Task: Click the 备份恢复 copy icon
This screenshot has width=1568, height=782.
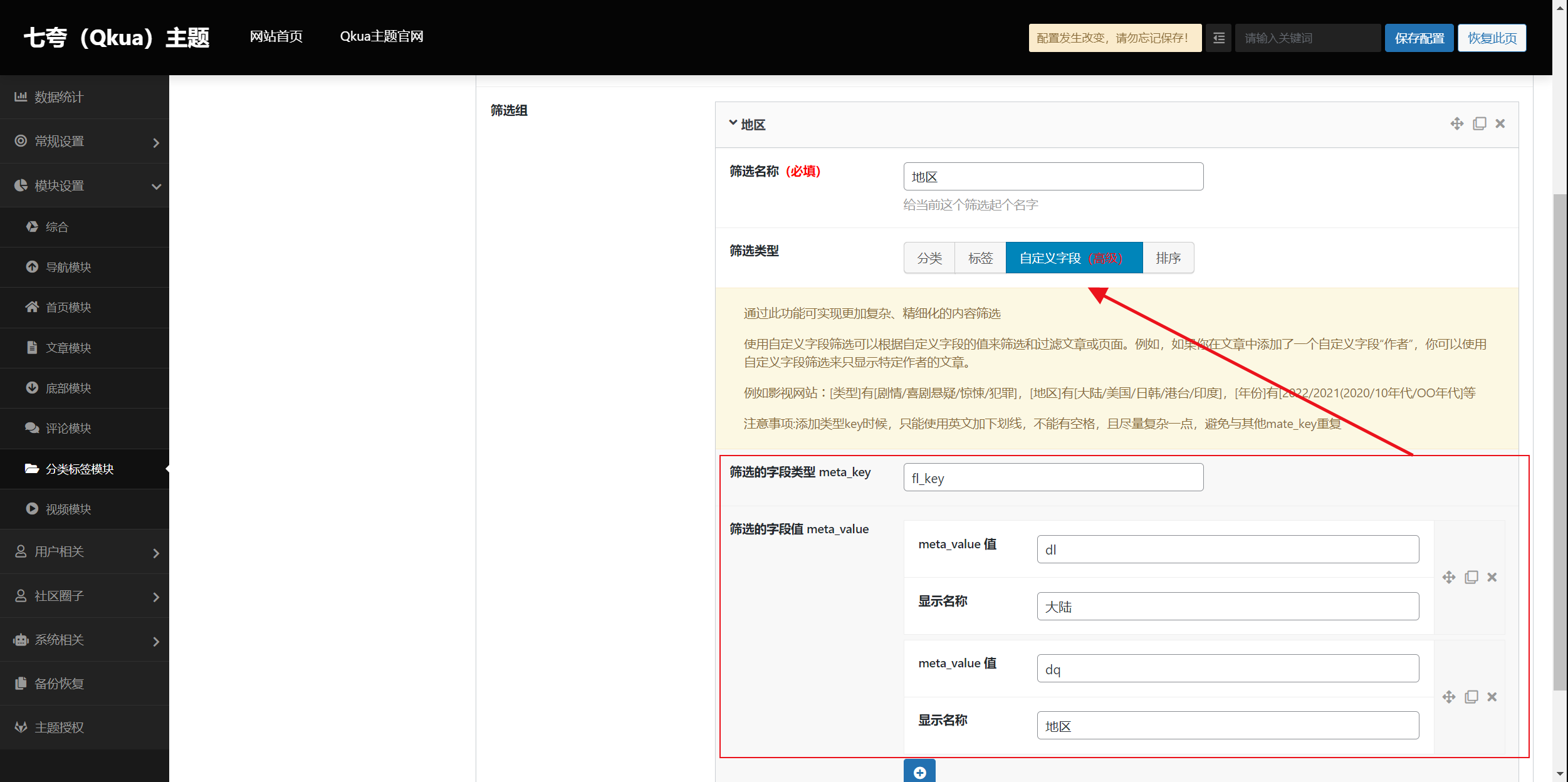Action: tap(21, 683)
